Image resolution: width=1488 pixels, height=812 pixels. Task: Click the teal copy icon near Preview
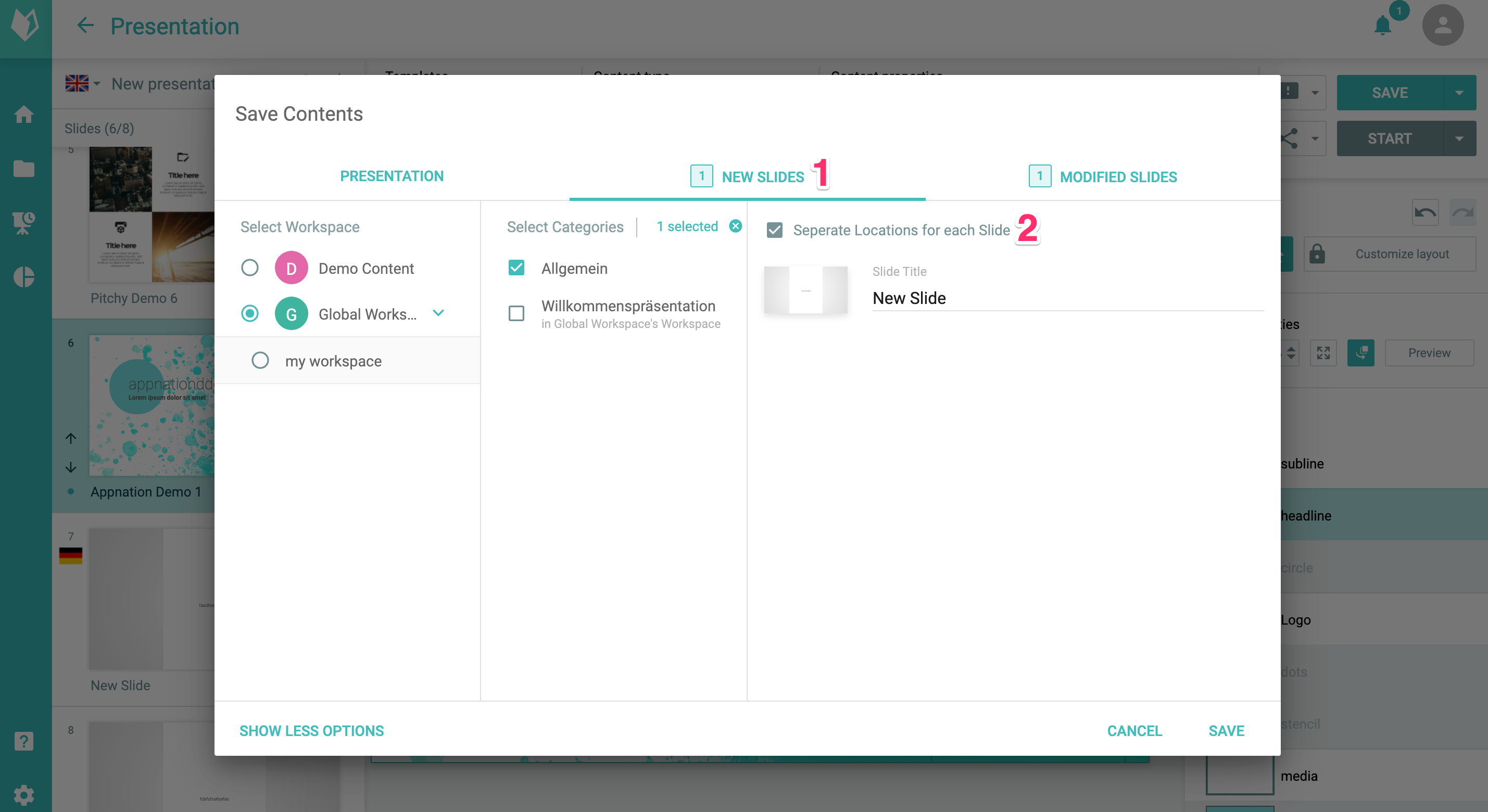[x=1360, y=352]
